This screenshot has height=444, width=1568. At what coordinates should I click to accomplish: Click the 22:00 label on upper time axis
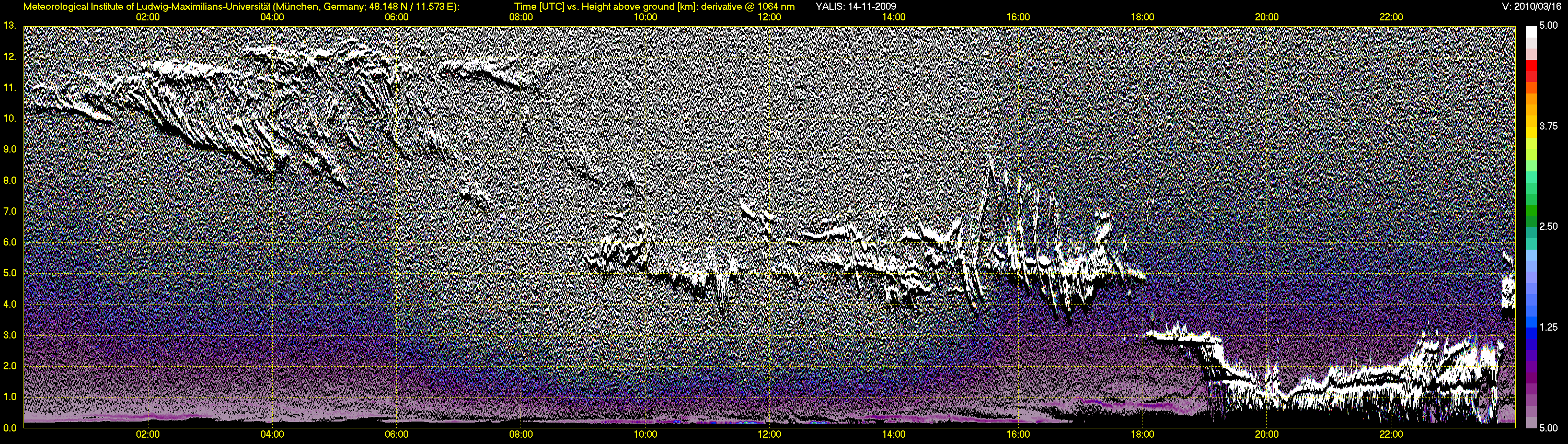click(1391, 17)
